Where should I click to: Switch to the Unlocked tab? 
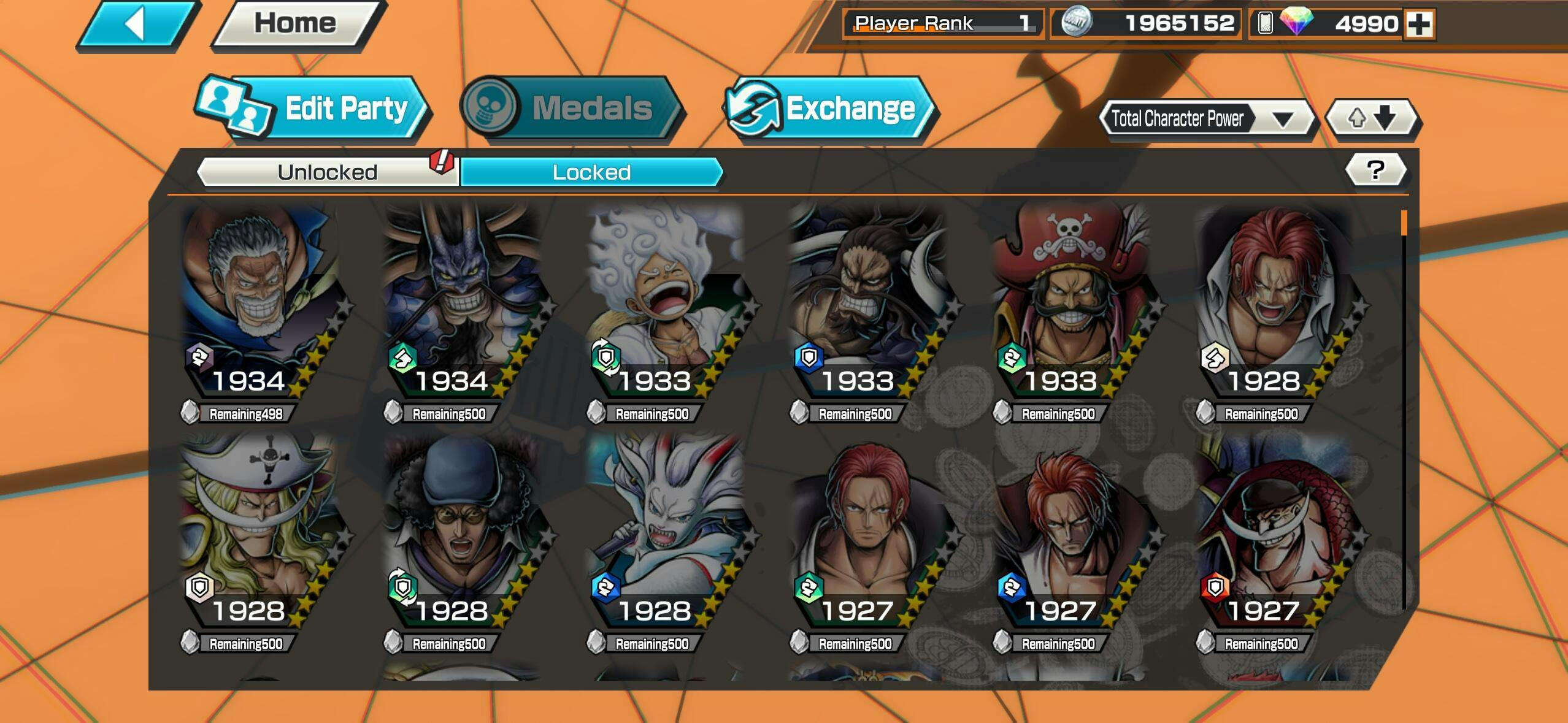(328, 172)
